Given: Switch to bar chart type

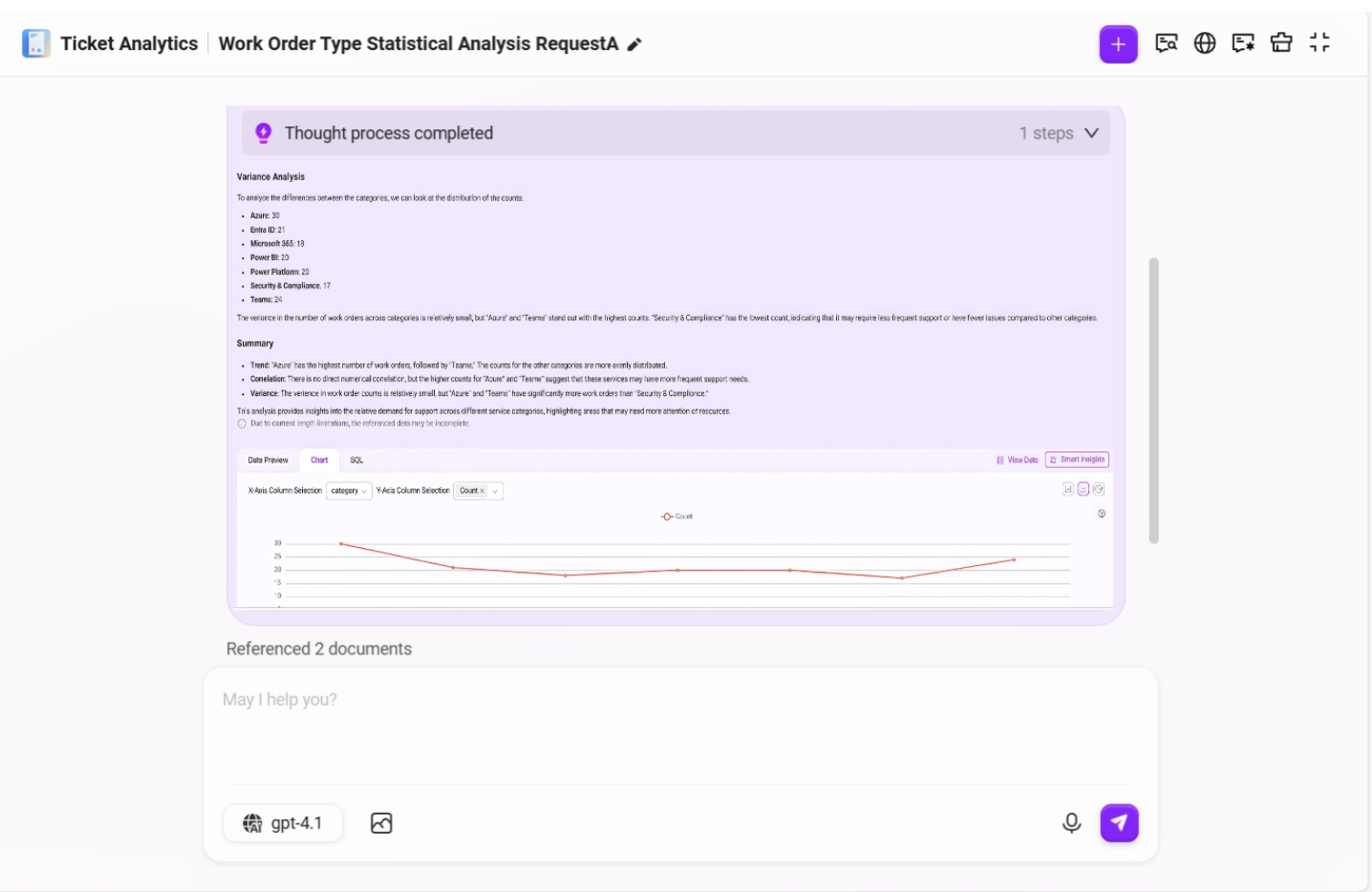Looking at the screenshot, I should (1068, 490).
